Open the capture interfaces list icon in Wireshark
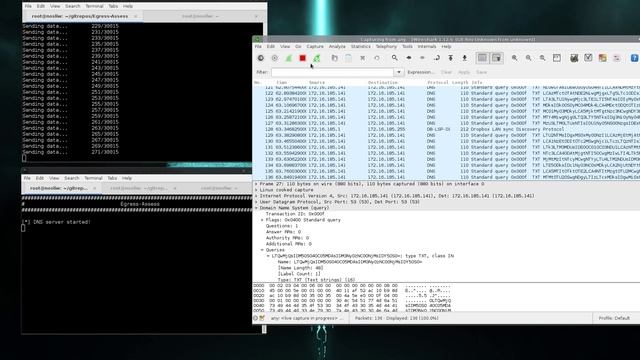This screenshot has width=640, height=360. 260,58
